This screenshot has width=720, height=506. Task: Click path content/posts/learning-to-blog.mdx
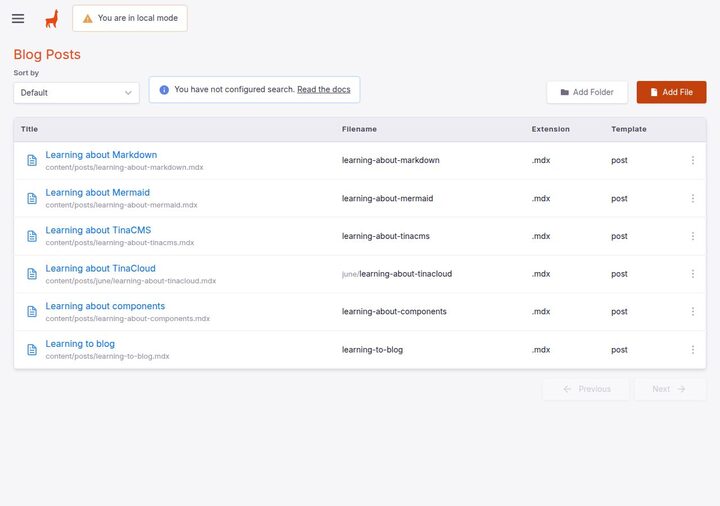pos(107,356)
